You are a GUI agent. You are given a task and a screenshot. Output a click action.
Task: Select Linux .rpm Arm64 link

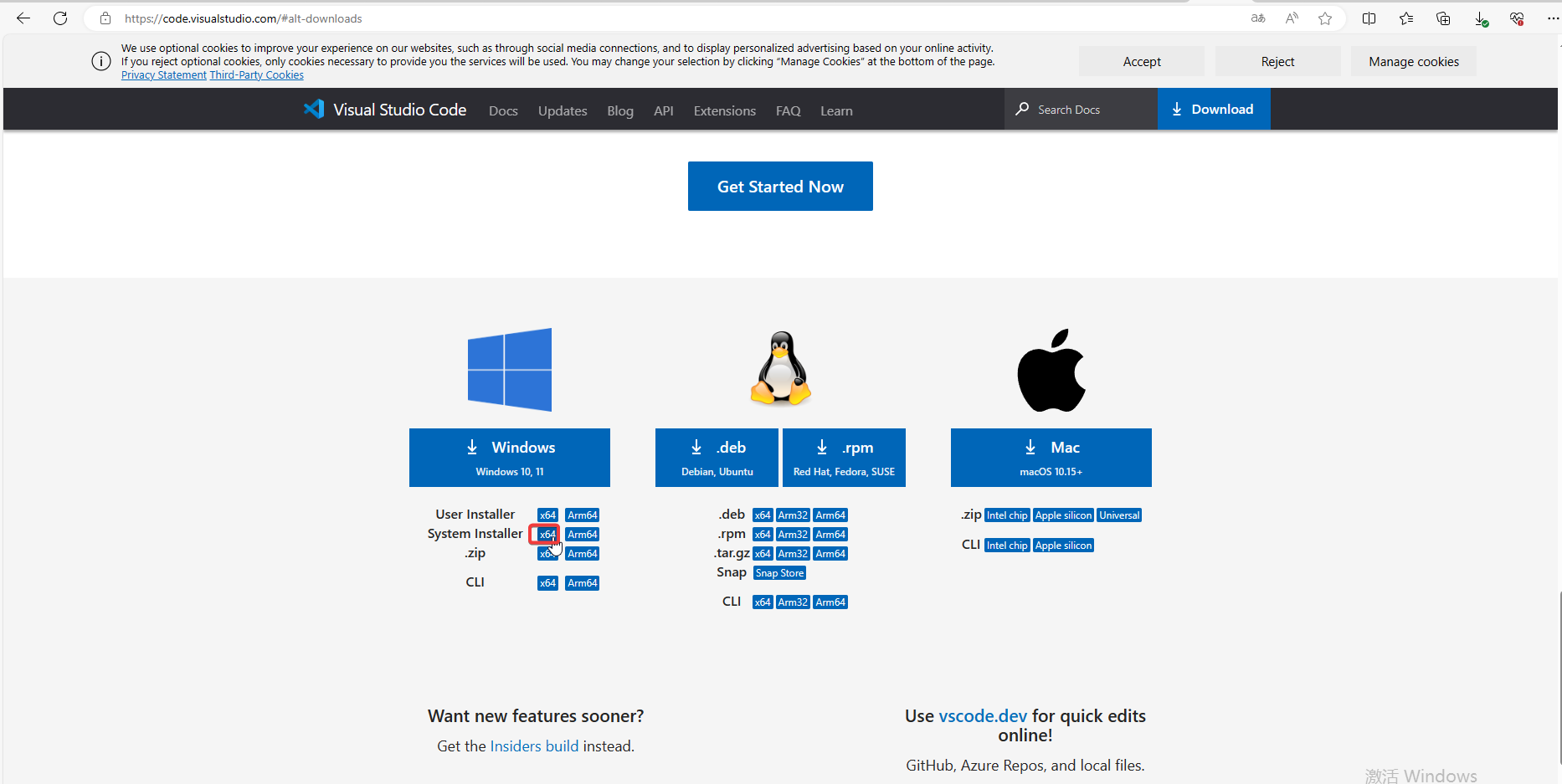830,535
